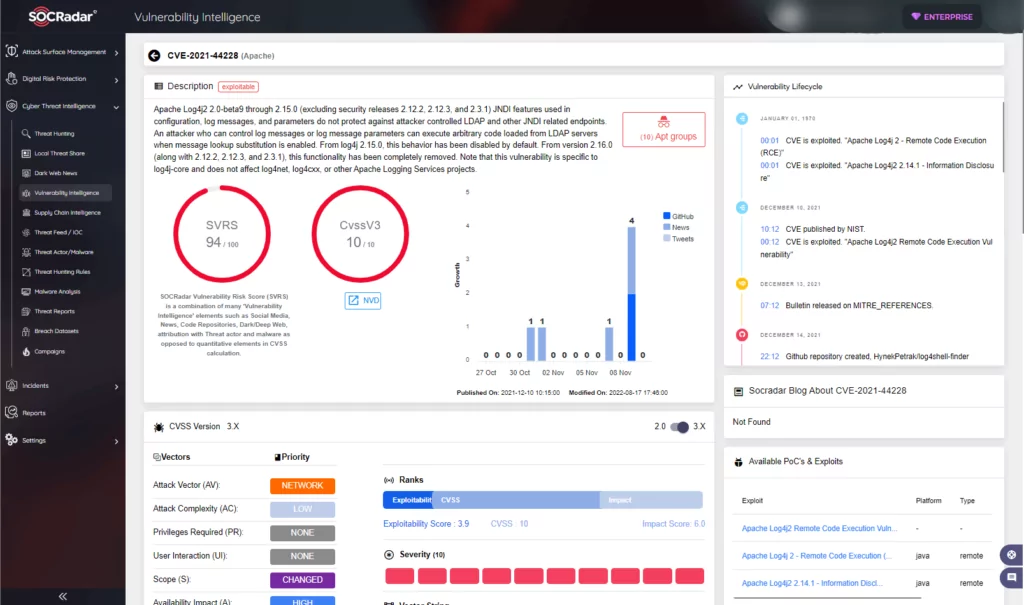Viewport: 1024px width, 605px height.
Task: Open the NVD external link button
Action: click(x=363, y=301)
